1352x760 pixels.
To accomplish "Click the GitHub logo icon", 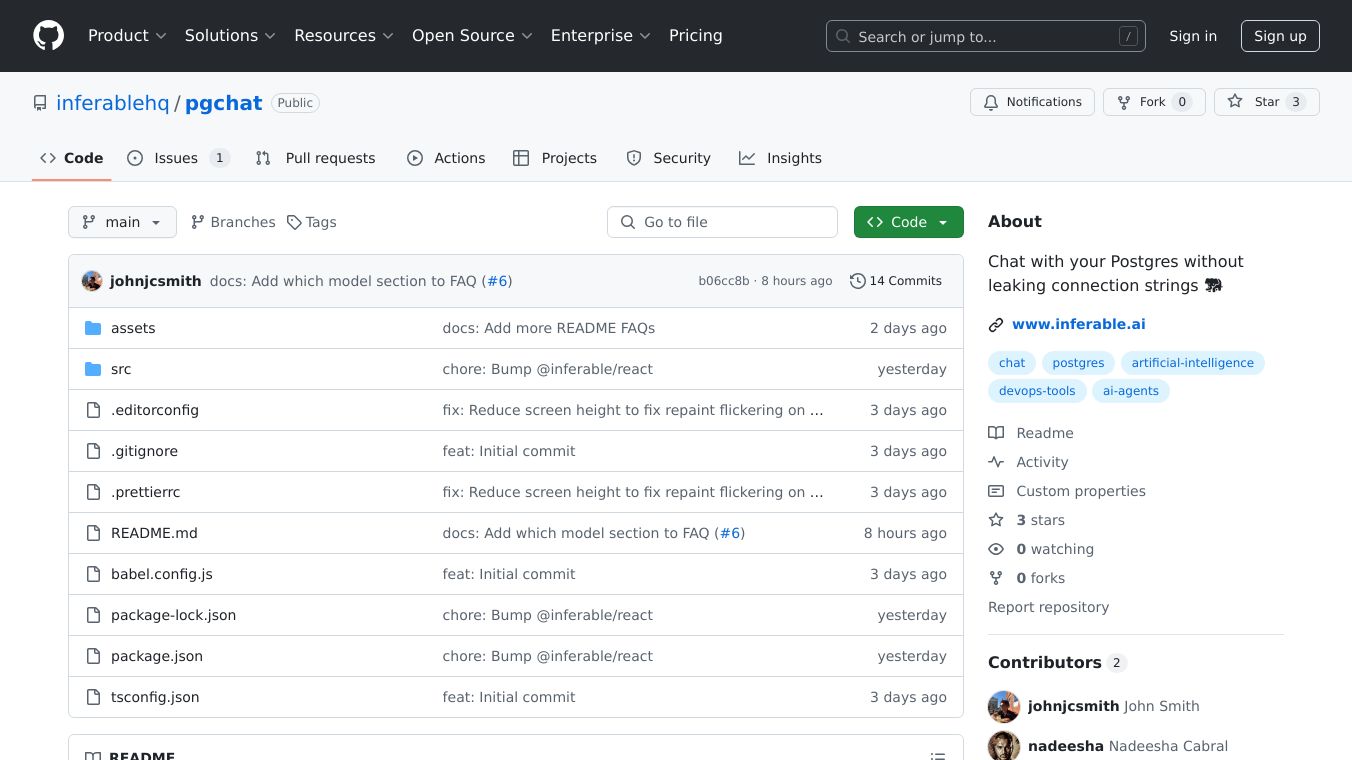I will coord(48,36).
